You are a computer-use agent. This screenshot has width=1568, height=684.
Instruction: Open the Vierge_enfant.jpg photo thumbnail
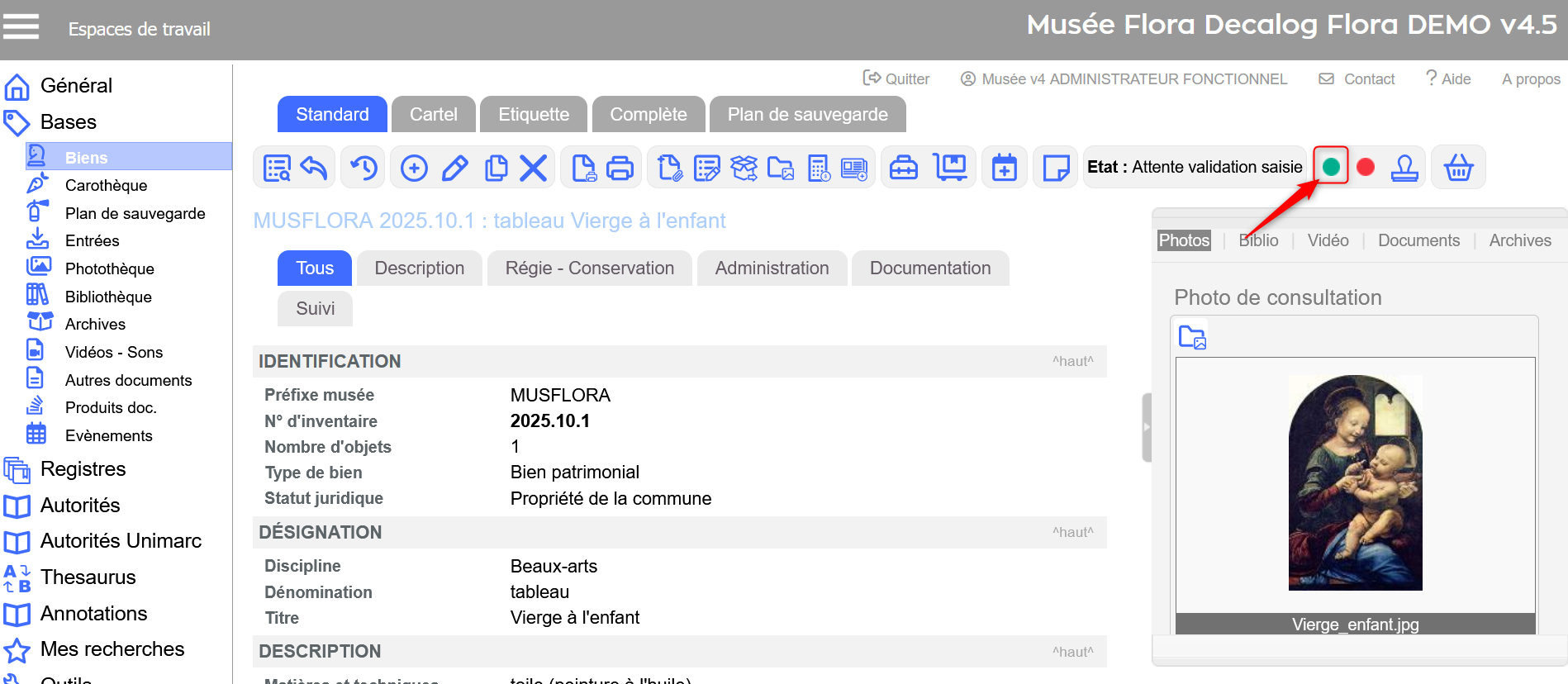1355,483
